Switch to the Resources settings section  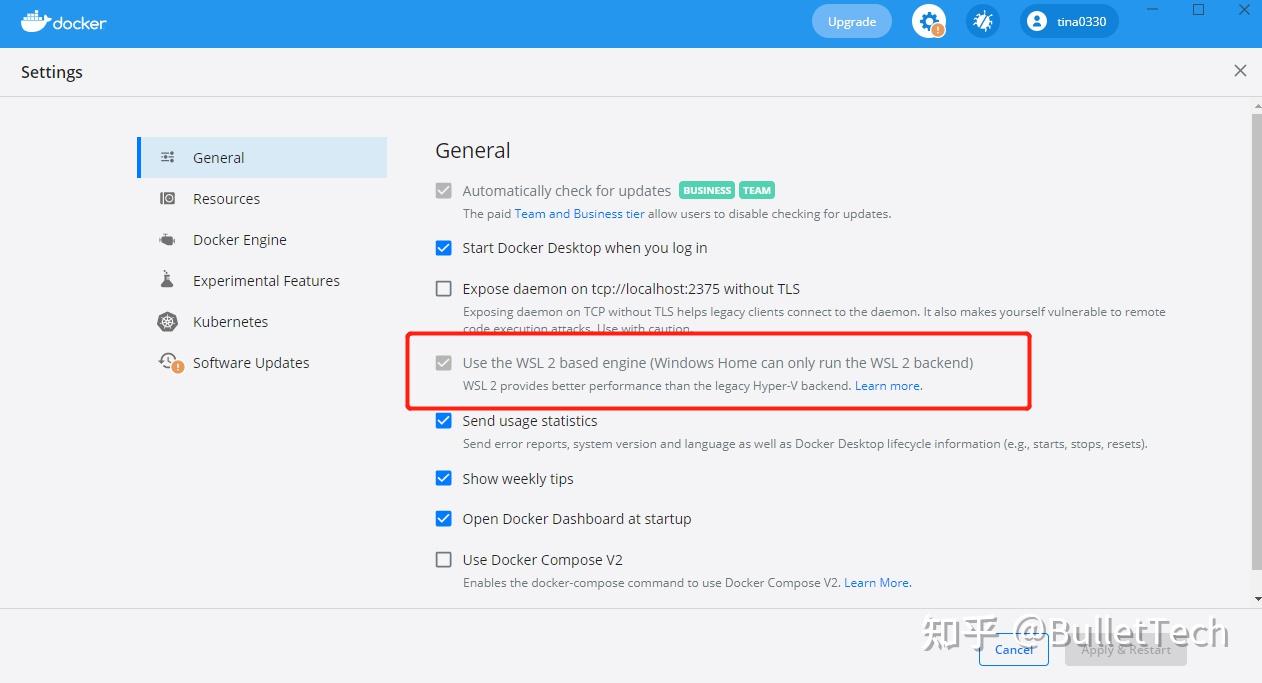pos(226,198)
